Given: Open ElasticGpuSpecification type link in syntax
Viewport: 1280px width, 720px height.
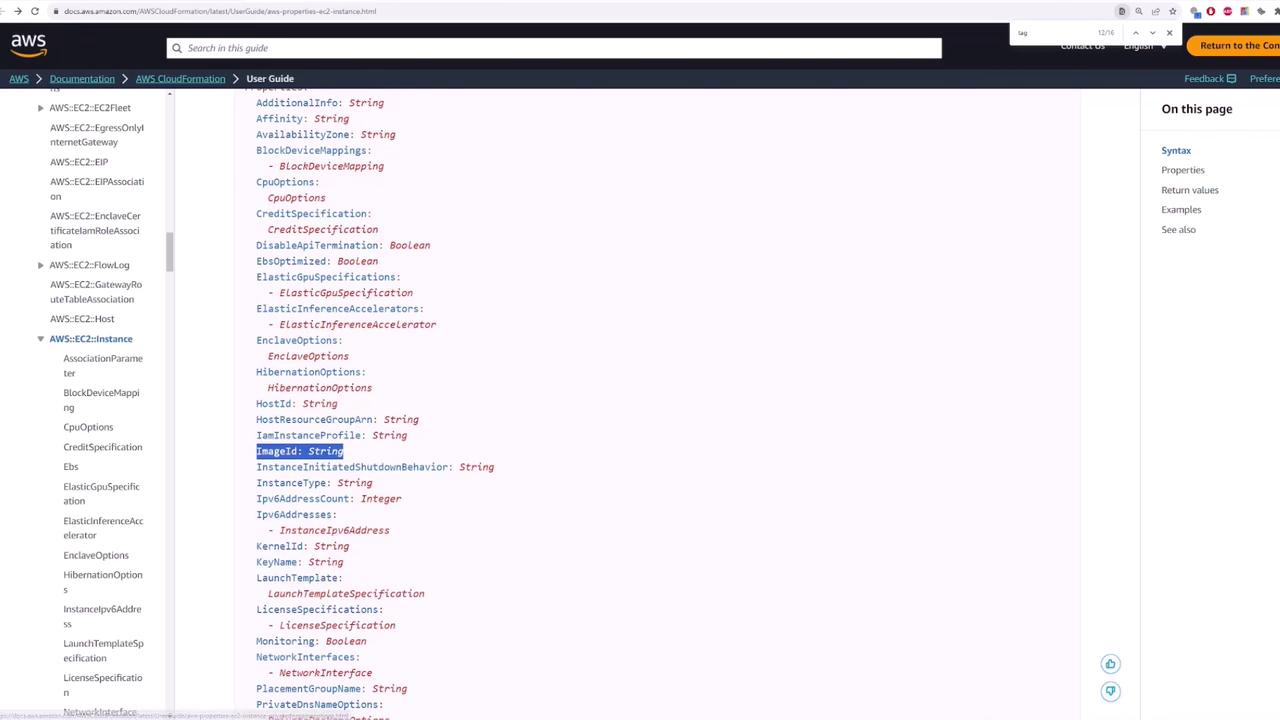Looking at the screenshot, I should point(346,293).
